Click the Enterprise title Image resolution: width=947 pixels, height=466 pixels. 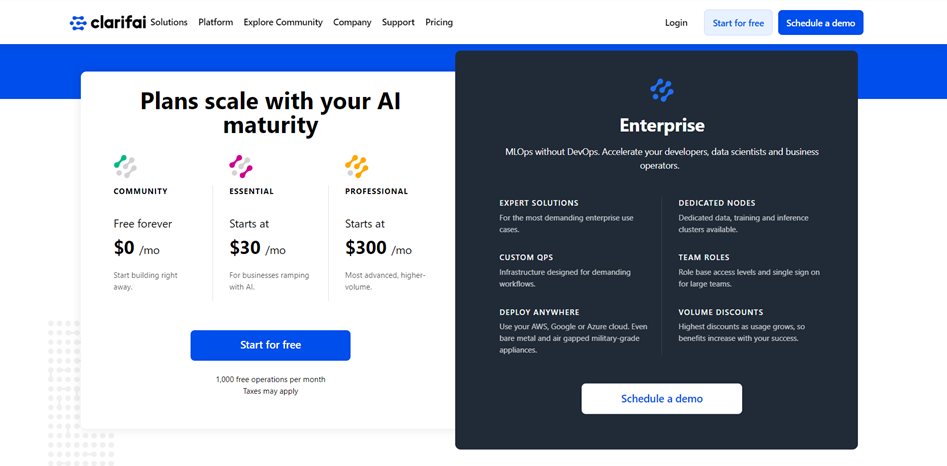(662, 126)
